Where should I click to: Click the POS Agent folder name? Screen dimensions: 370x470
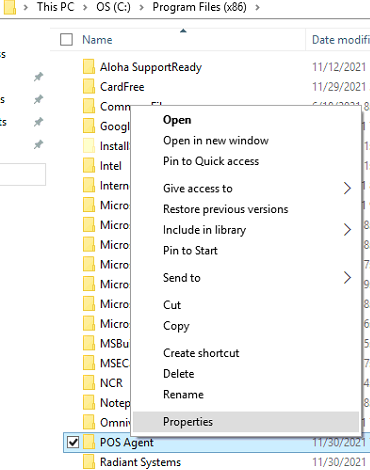(127, 443)
